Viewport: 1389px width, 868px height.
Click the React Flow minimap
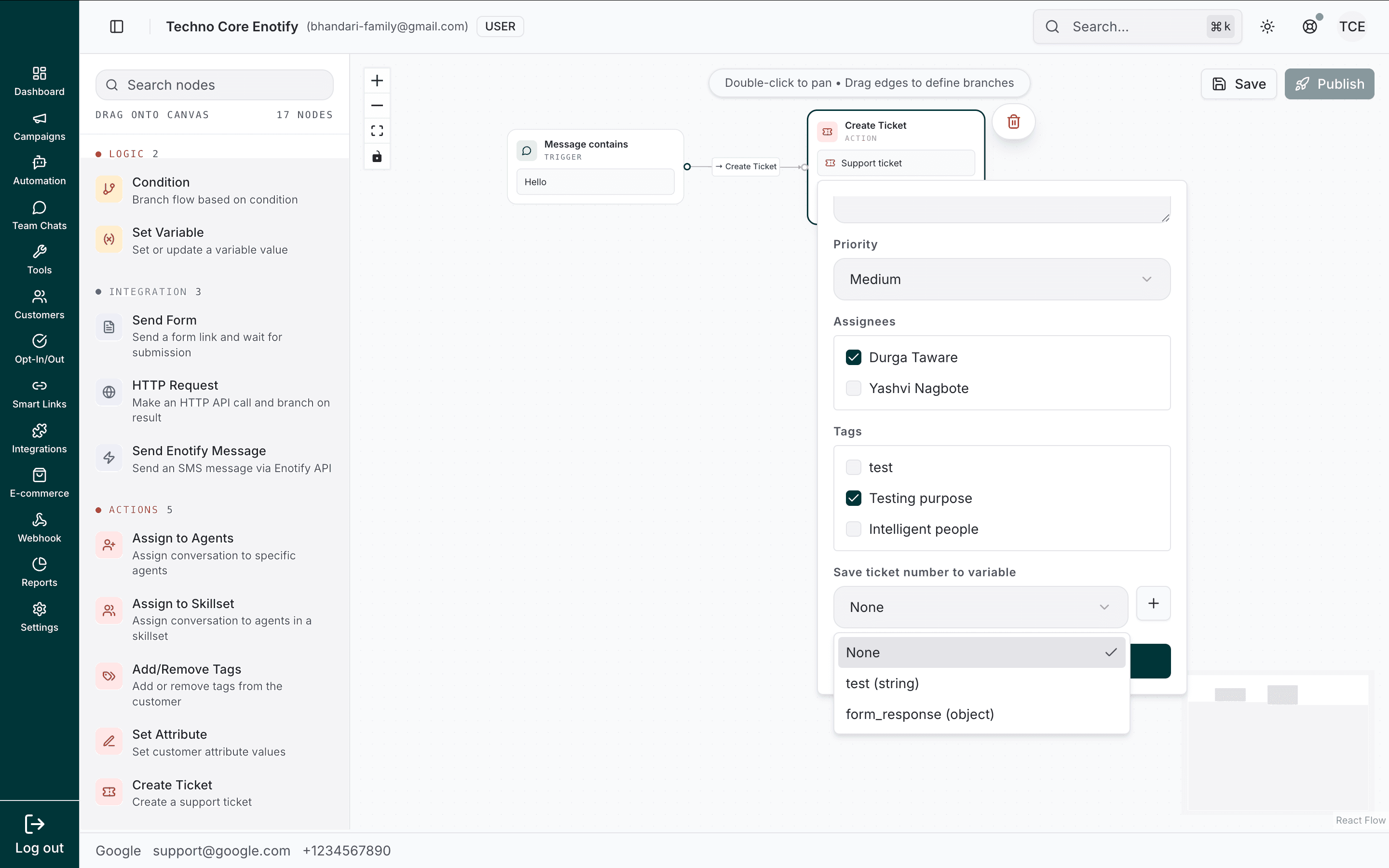tap(1278, 742)
